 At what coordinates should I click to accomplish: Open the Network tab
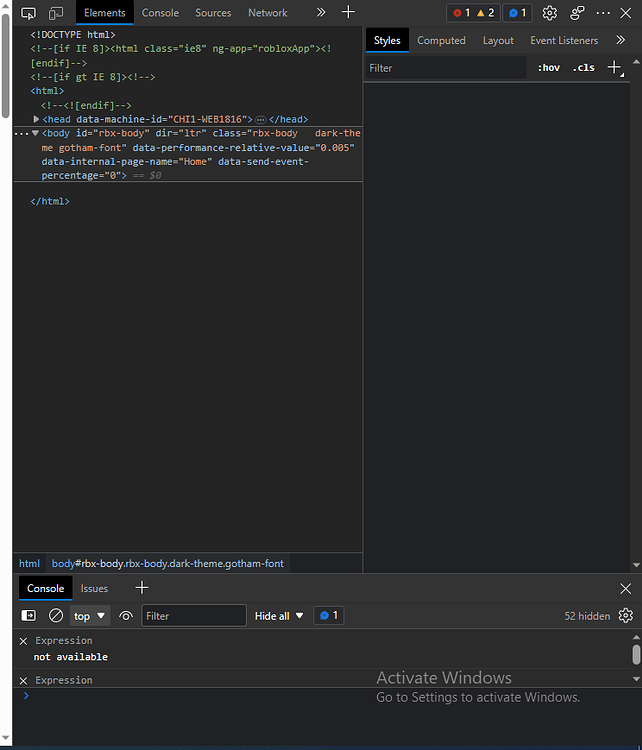267,13
